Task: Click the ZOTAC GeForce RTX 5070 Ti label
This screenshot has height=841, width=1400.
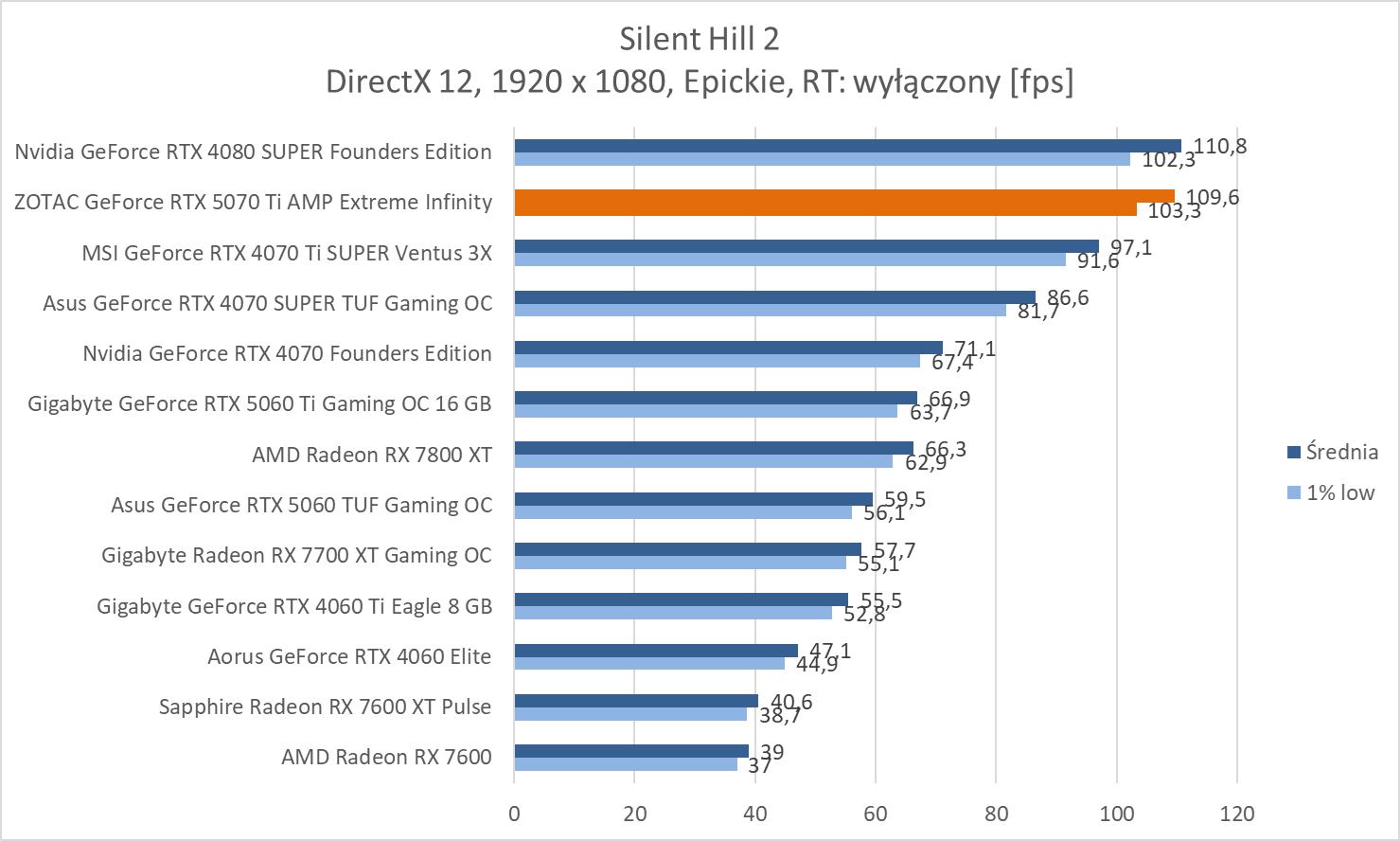Action: pyautogui.click(x=253, y=202)
